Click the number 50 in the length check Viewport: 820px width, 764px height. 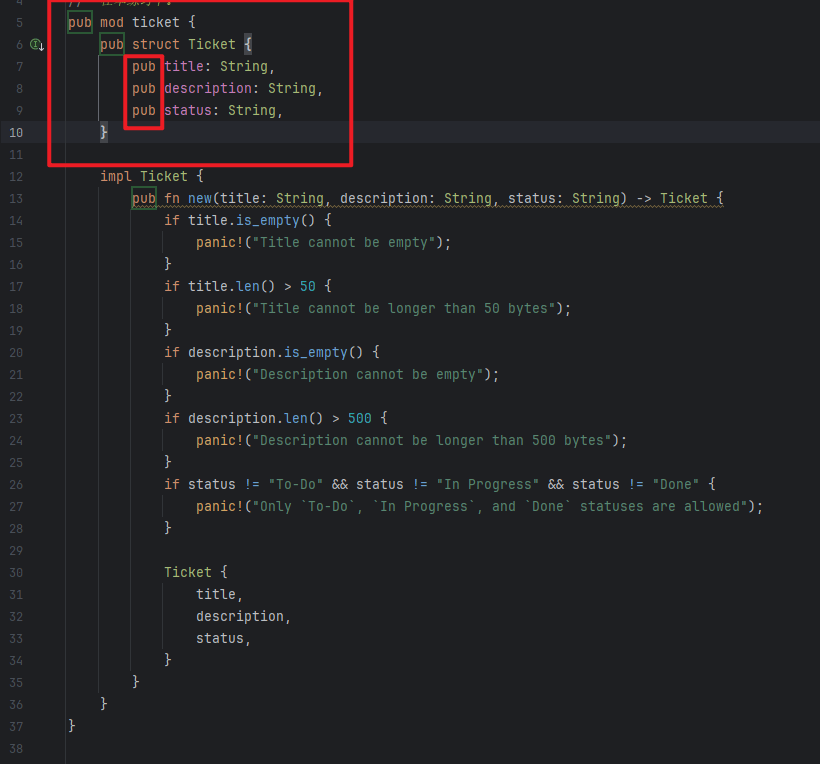pos(307,286)
